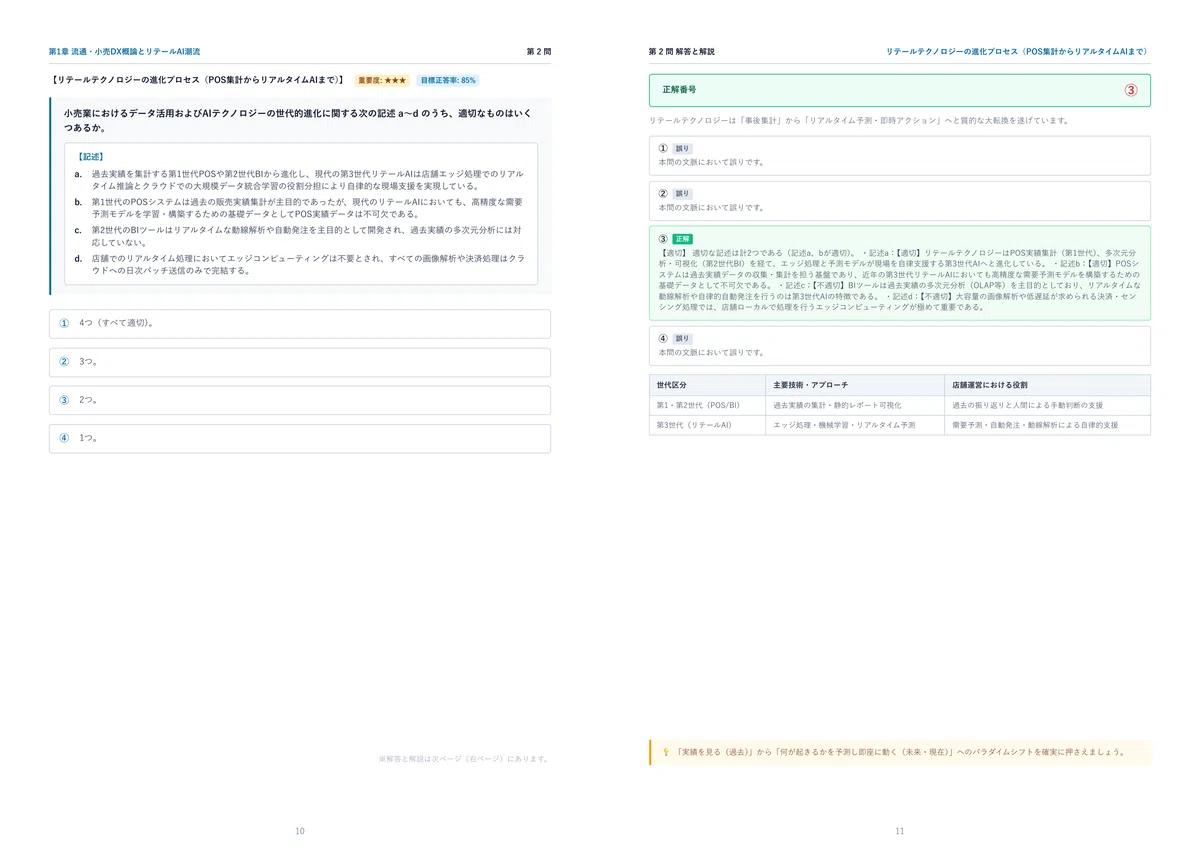Image resolution: width=1200 pixels, height=848 pixels.
Task: Click the 誤り badge in explanation ②
Action: click(682, 194)
